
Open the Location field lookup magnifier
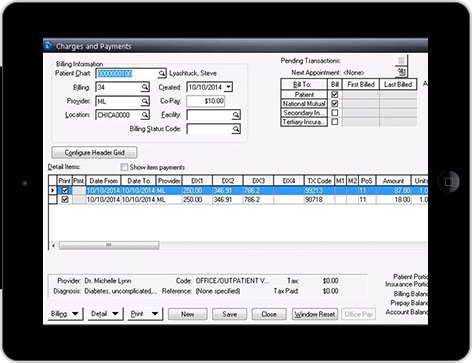tap(145, 115)
